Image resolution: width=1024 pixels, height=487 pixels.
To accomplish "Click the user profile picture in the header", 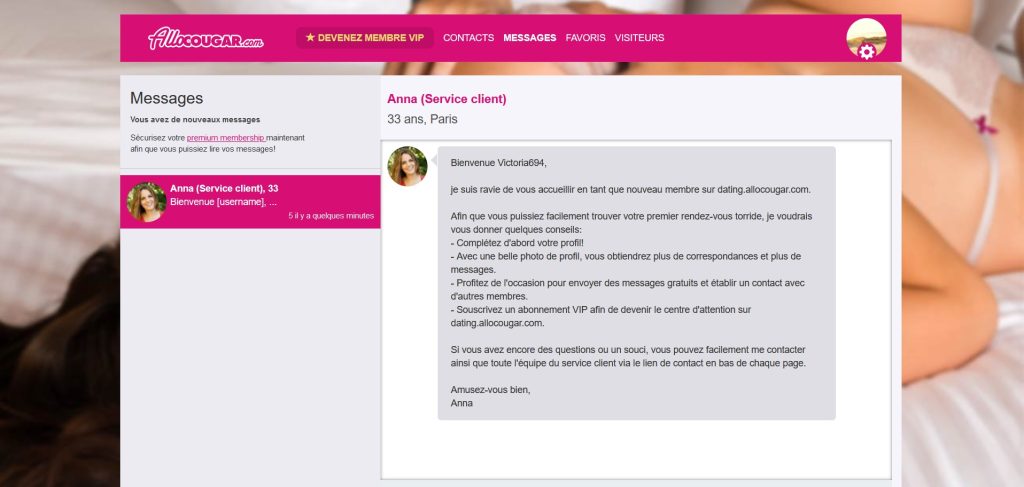I will point(864,34).
